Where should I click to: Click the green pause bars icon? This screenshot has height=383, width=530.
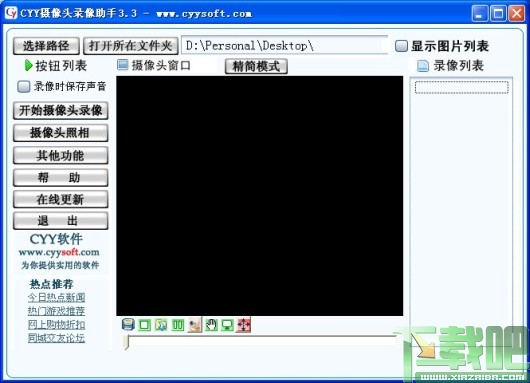coord(178,325)
